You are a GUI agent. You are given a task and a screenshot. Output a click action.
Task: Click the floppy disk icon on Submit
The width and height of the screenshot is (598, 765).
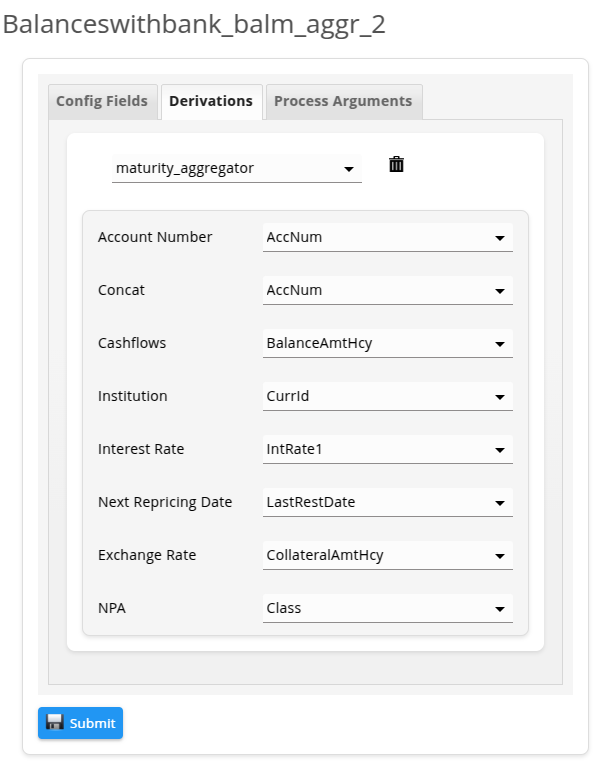tap(55, 722)
